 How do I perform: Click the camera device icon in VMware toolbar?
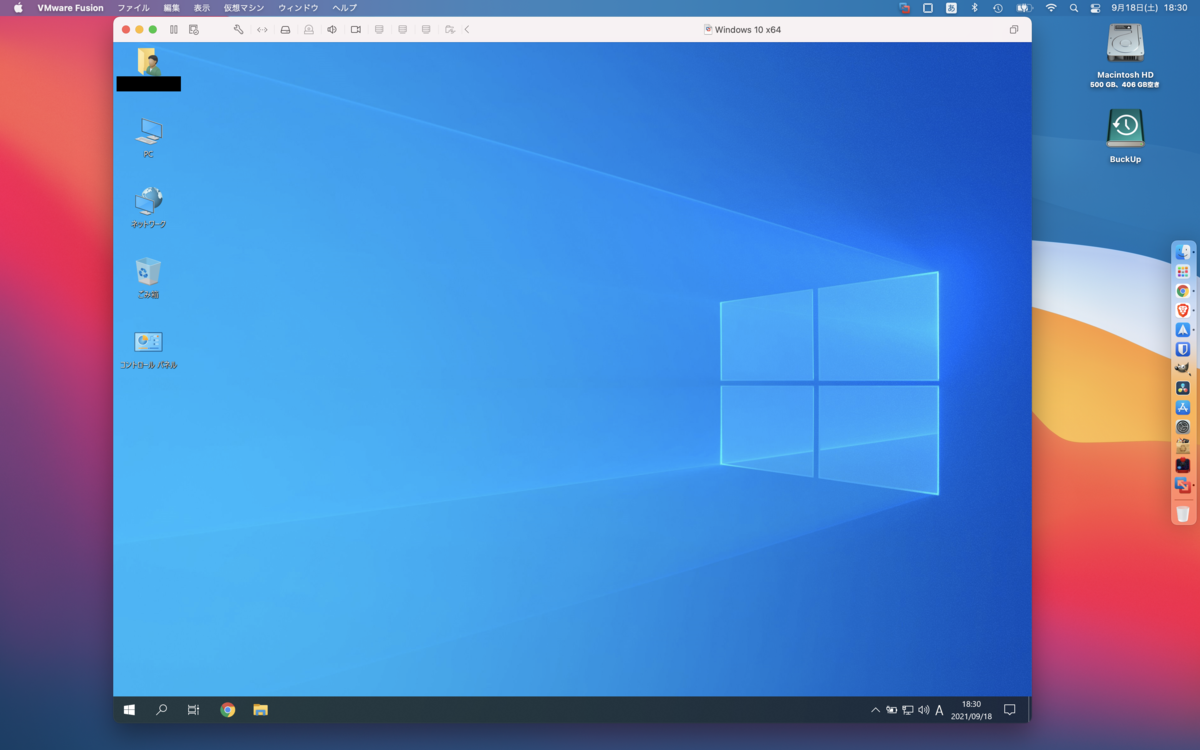point(355,30)
